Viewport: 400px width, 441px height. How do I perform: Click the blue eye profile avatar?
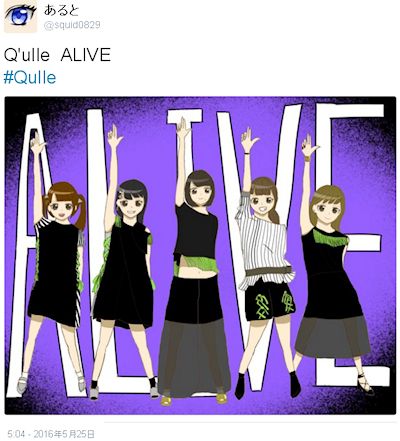coord(20,17)
